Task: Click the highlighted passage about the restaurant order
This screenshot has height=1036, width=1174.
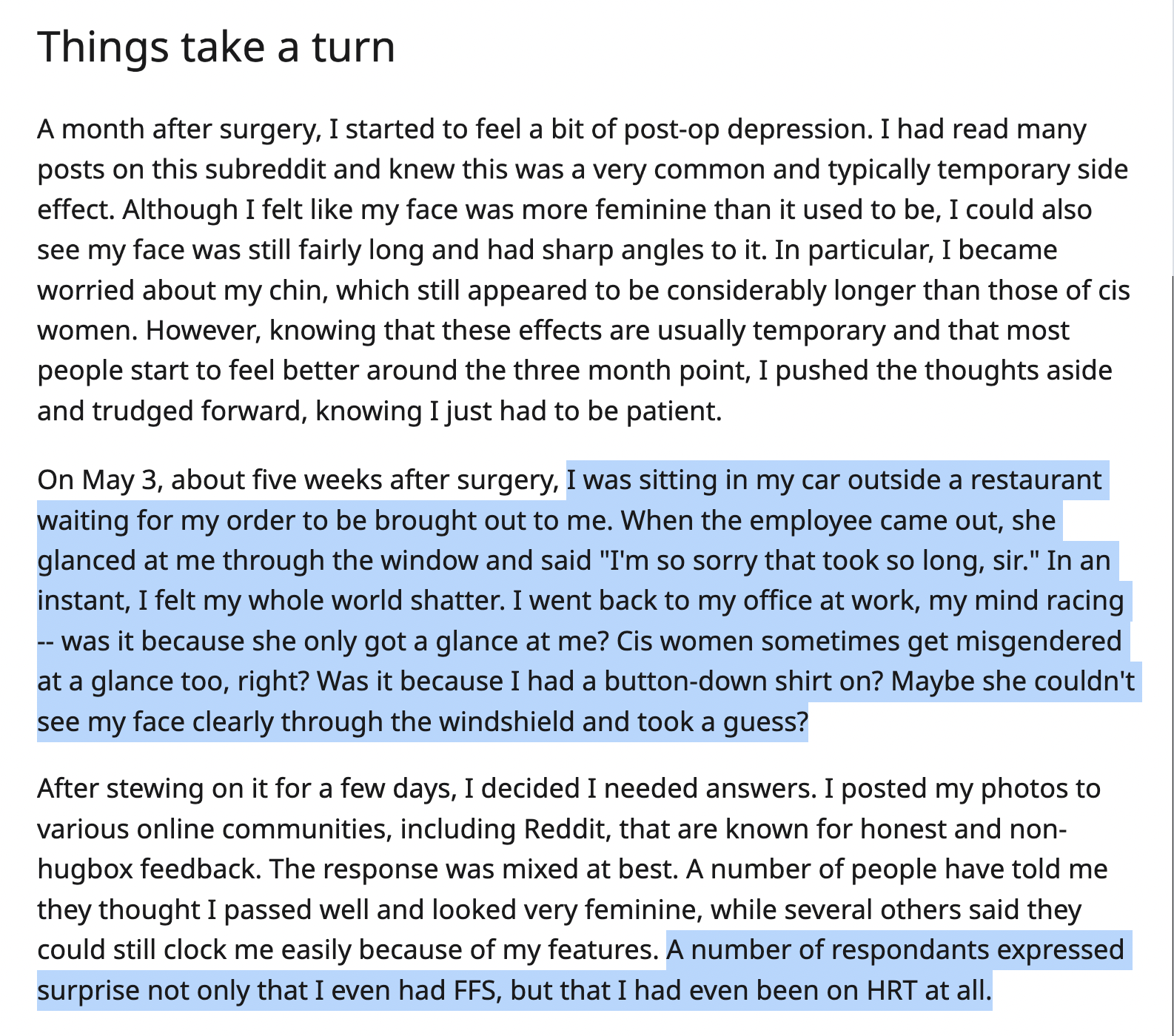Action: click(585, 601)
